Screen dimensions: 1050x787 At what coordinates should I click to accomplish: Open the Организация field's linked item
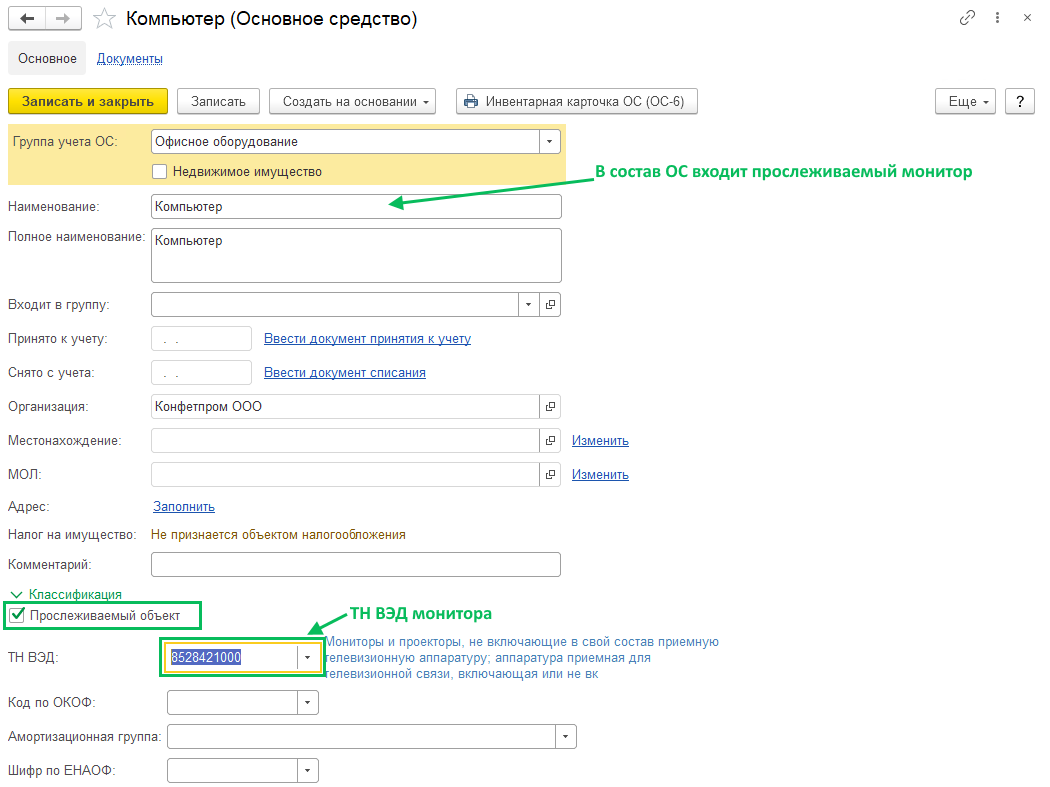click(x=550, y=407)
